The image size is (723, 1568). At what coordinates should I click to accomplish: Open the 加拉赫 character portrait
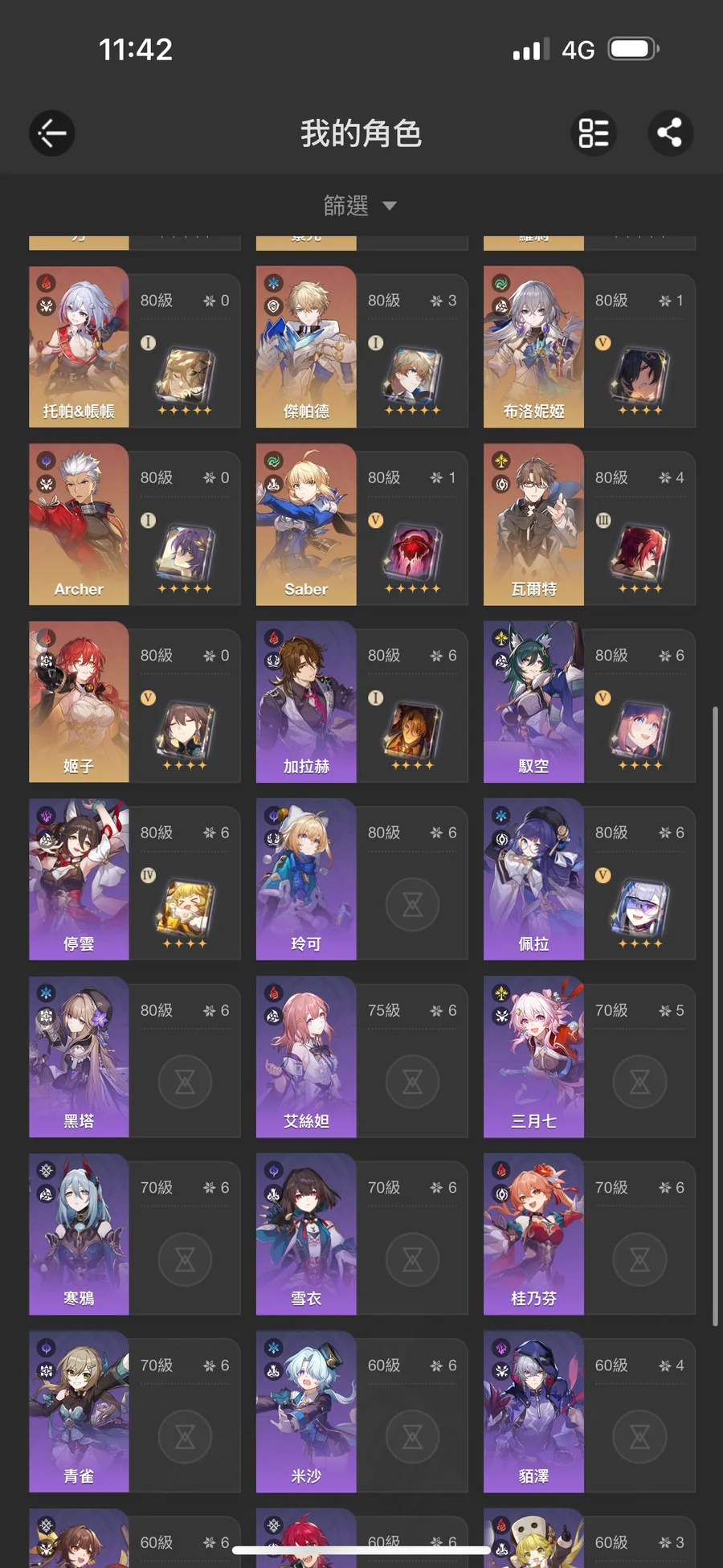(x=306, y=702)
